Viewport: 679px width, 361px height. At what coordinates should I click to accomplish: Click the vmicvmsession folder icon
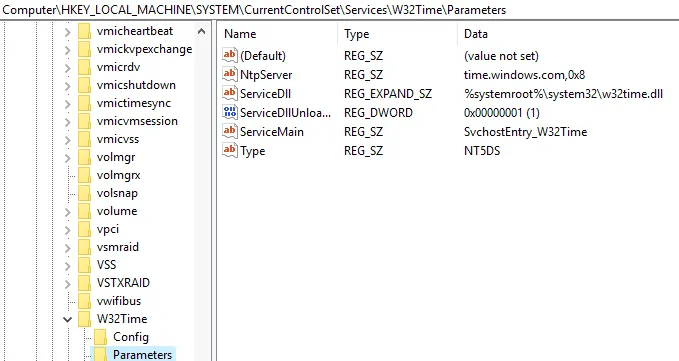coord(84,121)
